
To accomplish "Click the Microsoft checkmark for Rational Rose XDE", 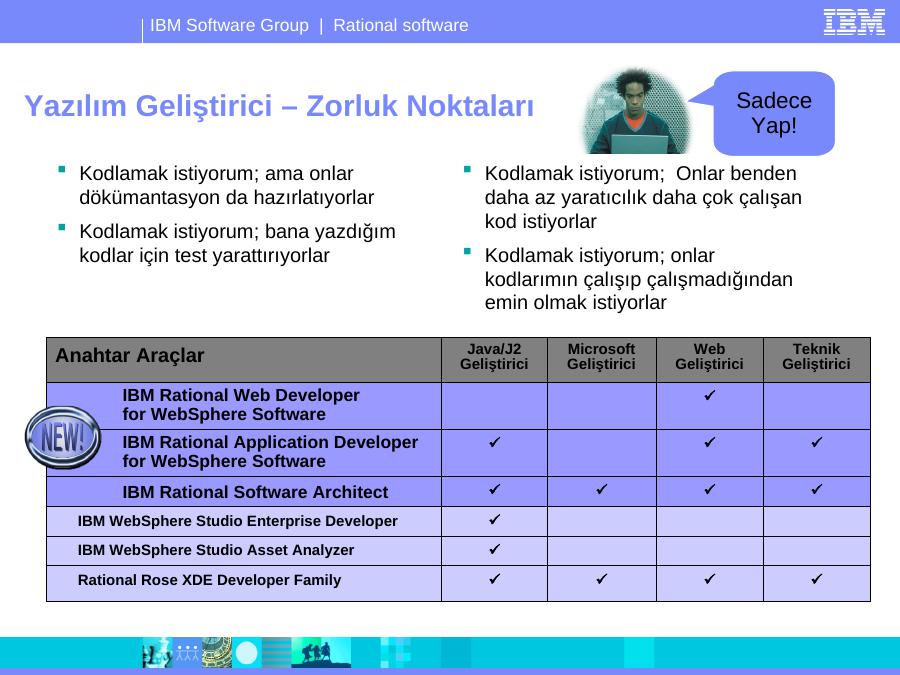I will [x=602, y=579].
